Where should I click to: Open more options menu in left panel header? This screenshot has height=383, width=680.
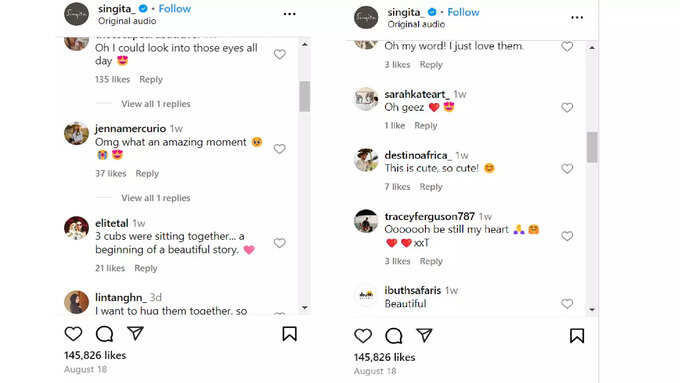tap(289, 14)
